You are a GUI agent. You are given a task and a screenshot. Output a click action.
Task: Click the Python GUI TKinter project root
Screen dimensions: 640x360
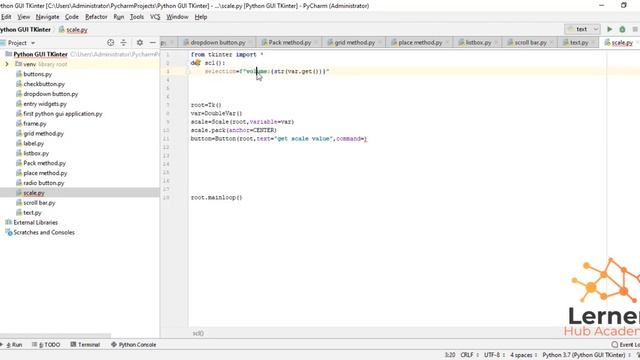(x=40, y=54)
